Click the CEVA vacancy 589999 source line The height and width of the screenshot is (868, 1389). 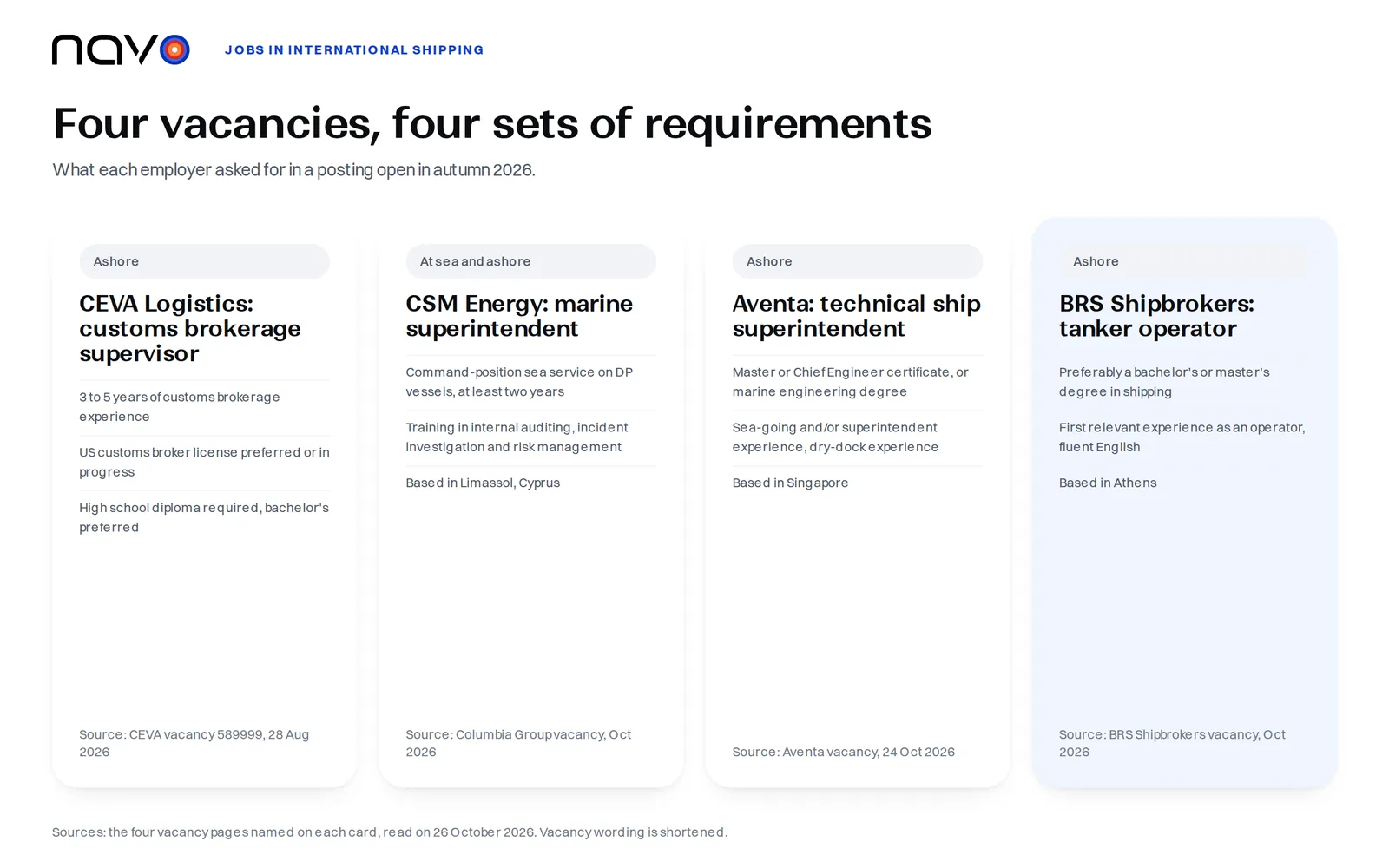pyautogui.click(x=194, y=744)
